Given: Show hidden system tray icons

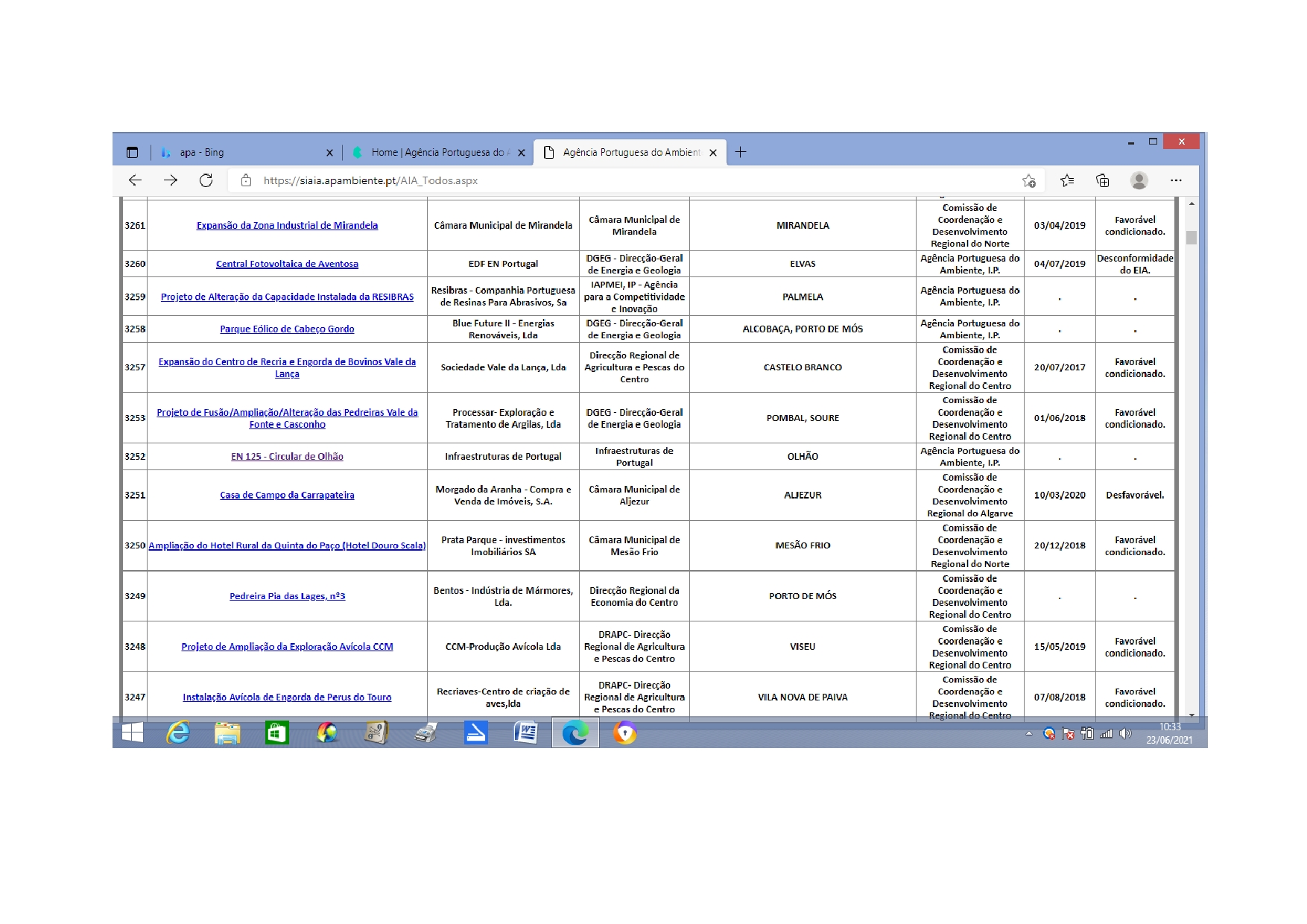Looking at the screenshot, I should pos(1029,734).
